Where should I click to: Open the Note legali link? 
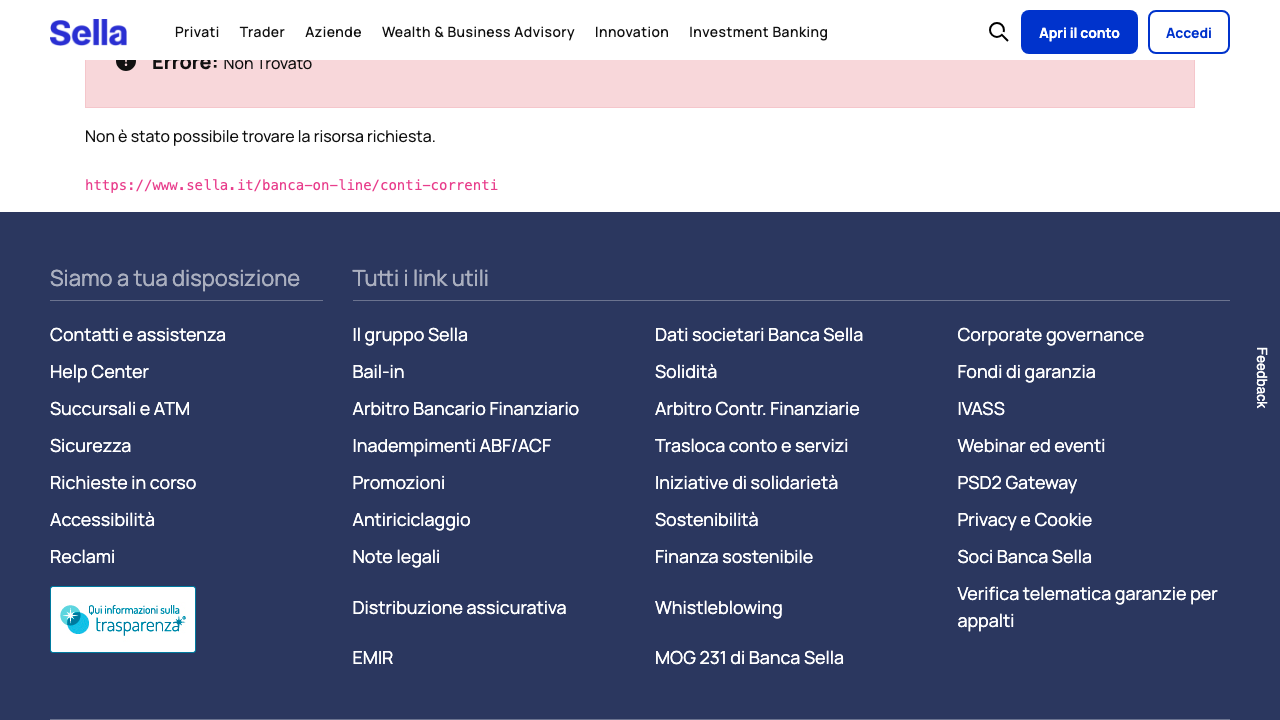click(396, 556)
